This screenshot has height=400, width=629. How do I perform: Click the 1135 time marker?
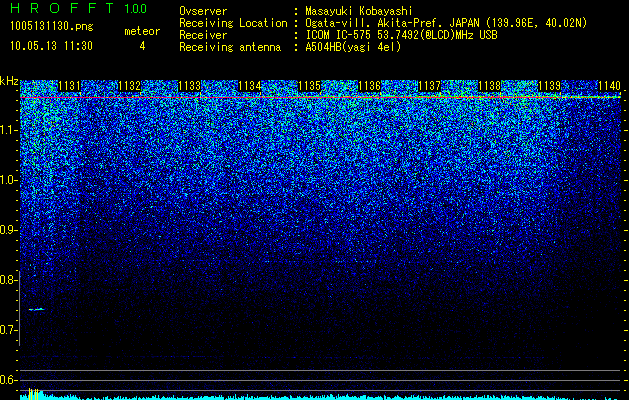[x=310, y=85]
